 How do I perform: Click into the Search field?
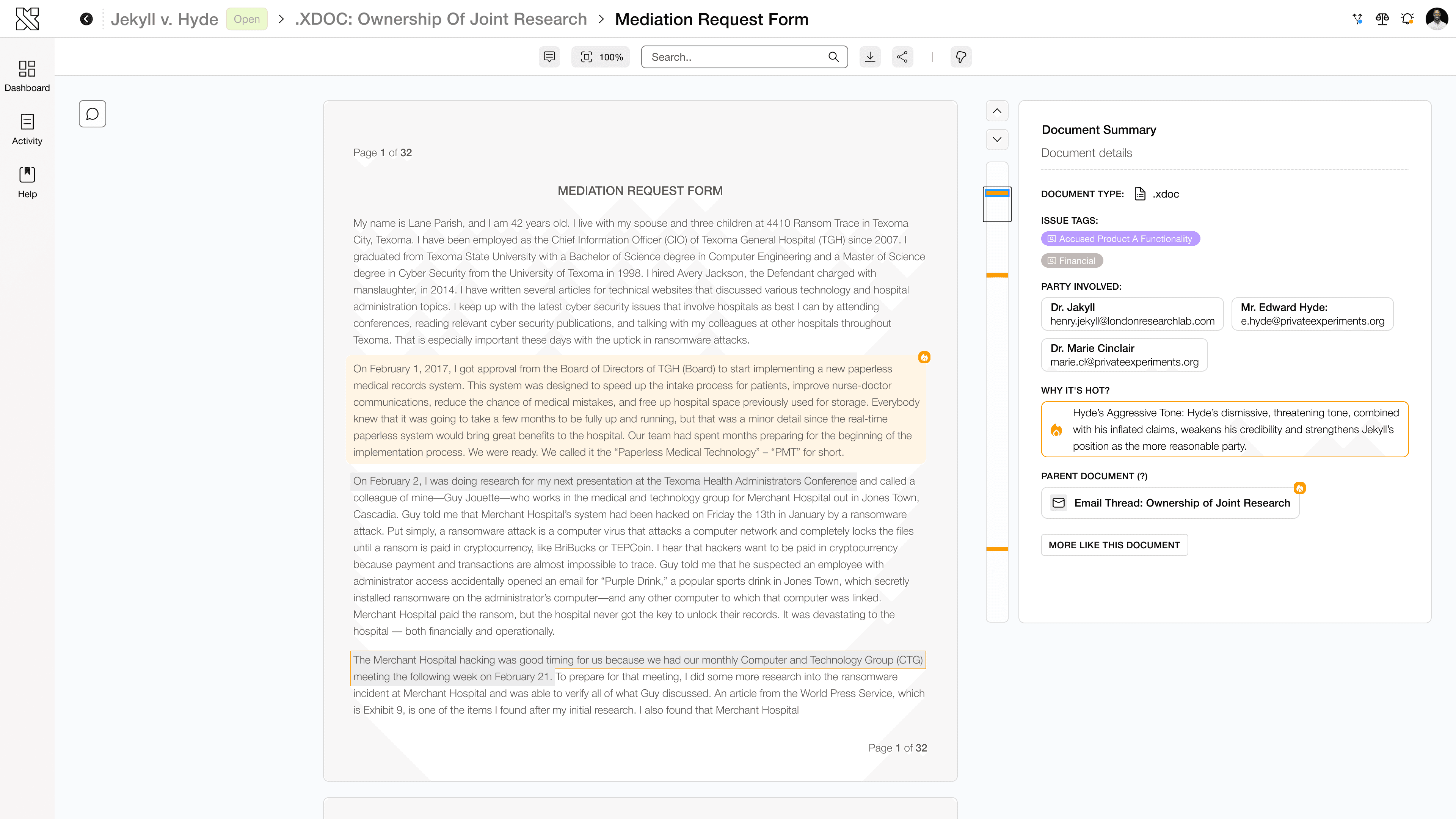point(735,56)
